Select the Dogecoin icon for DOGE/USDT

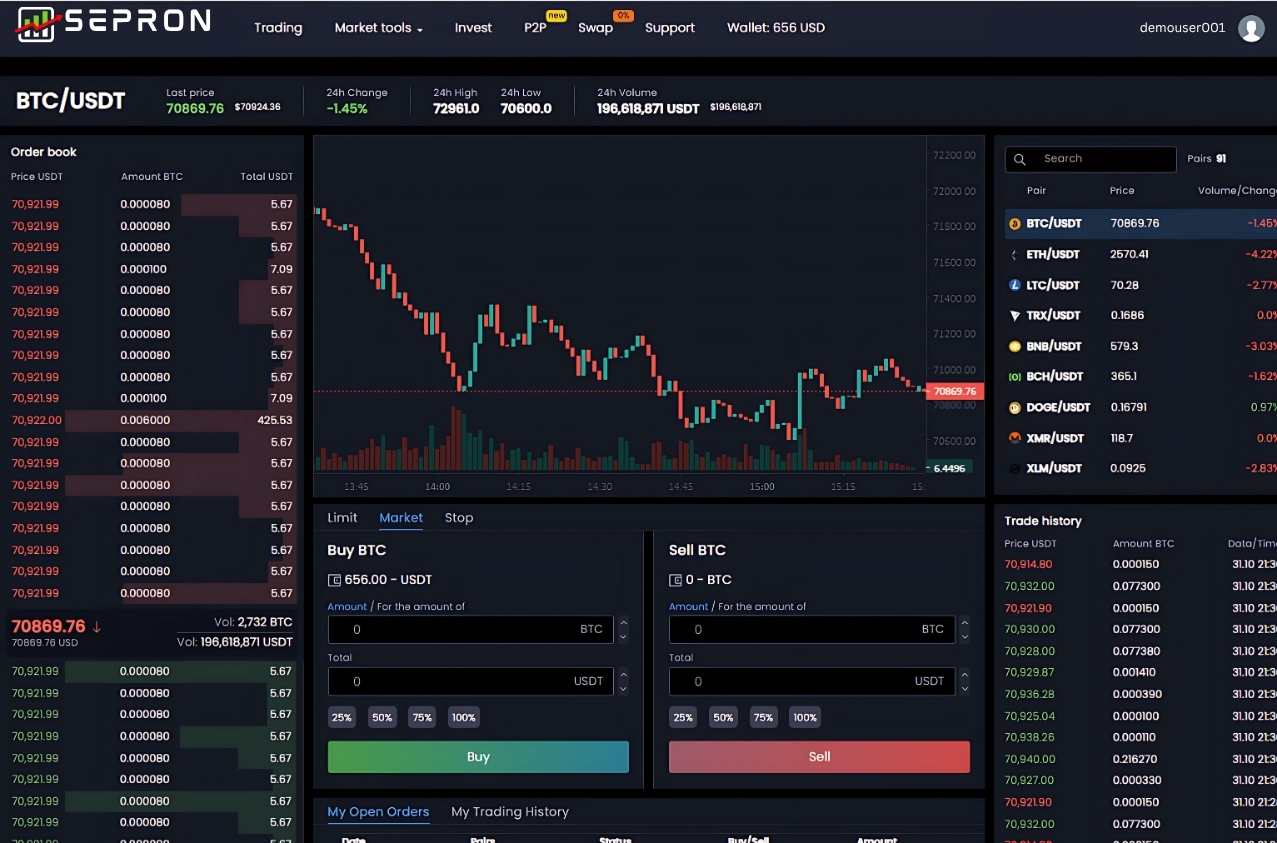pos(1014,408)
